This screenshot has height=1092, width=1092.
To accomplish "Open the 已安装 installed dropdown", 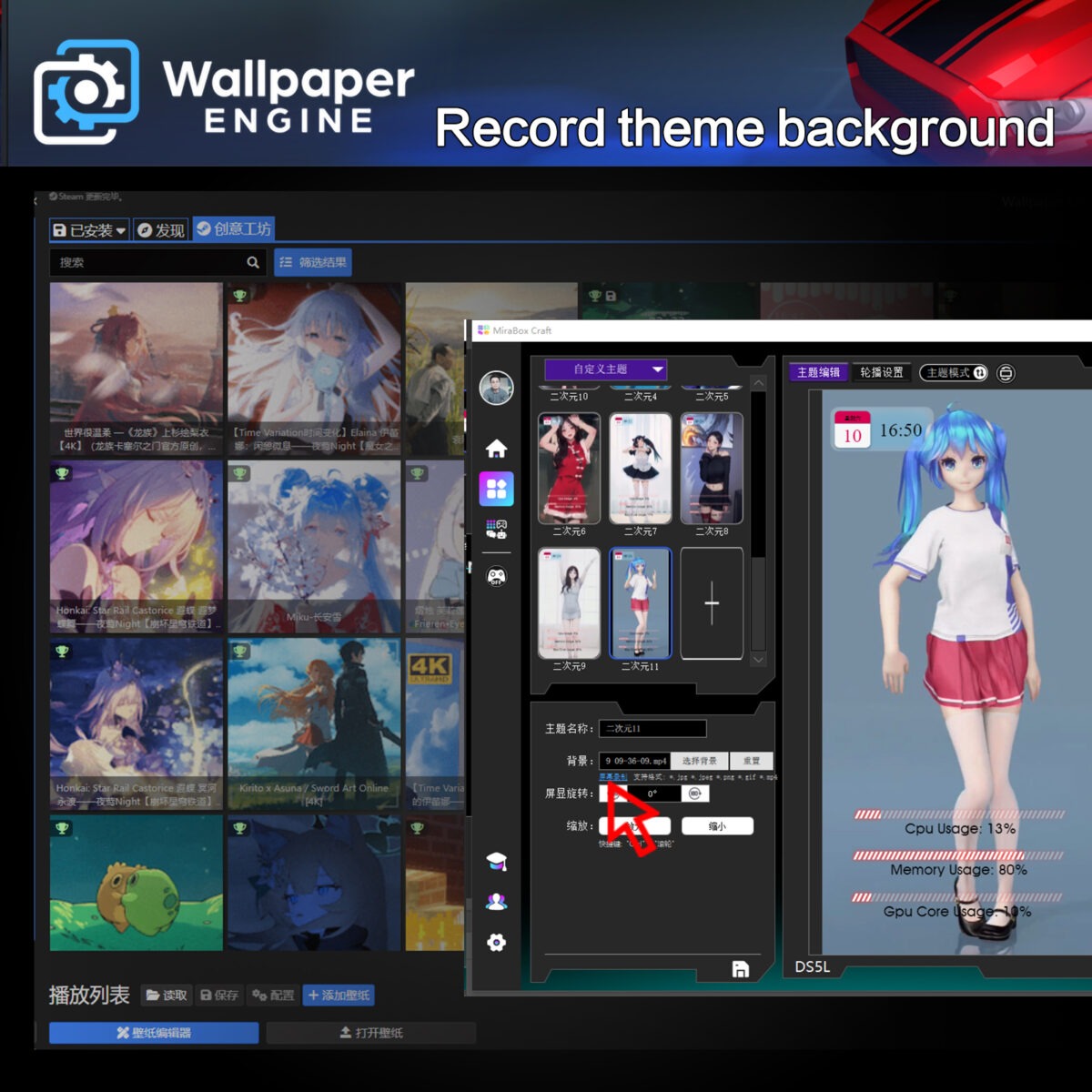I will [89, 230].
